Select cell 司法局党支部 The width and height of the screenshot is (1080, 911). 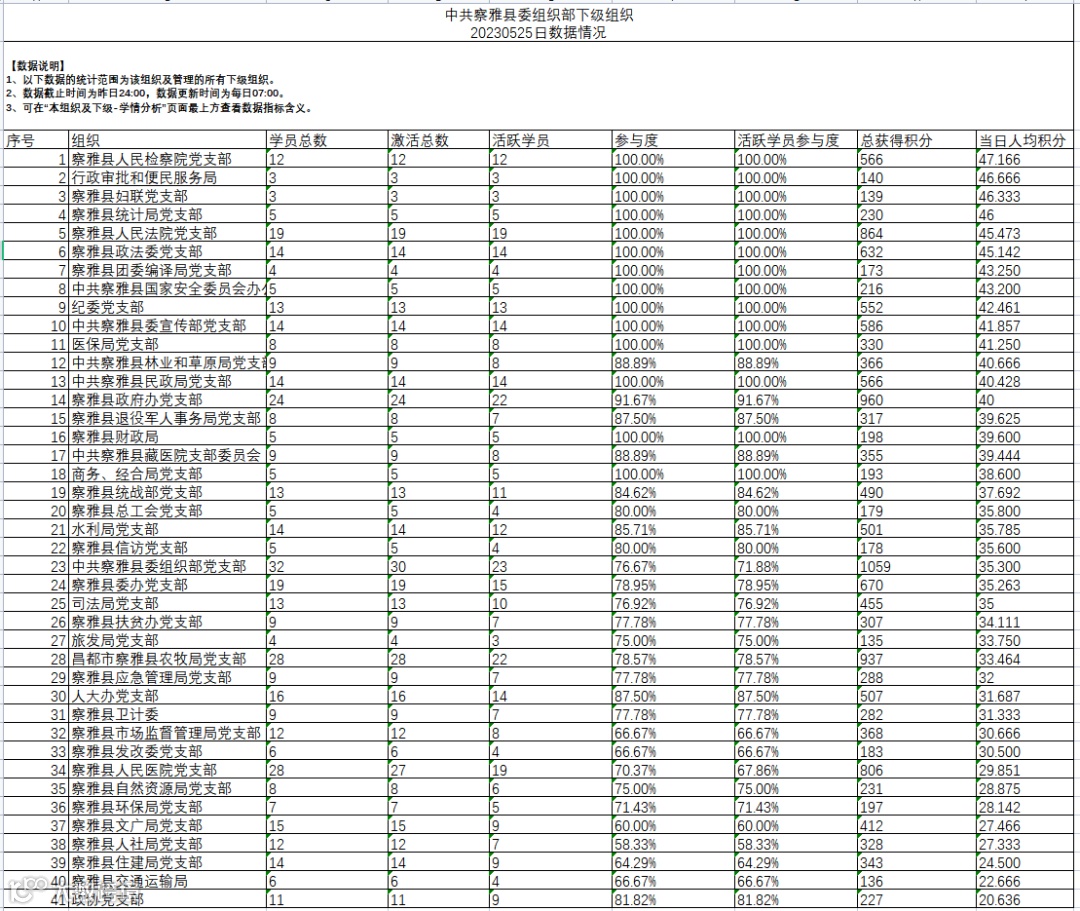tap(167, 604)
